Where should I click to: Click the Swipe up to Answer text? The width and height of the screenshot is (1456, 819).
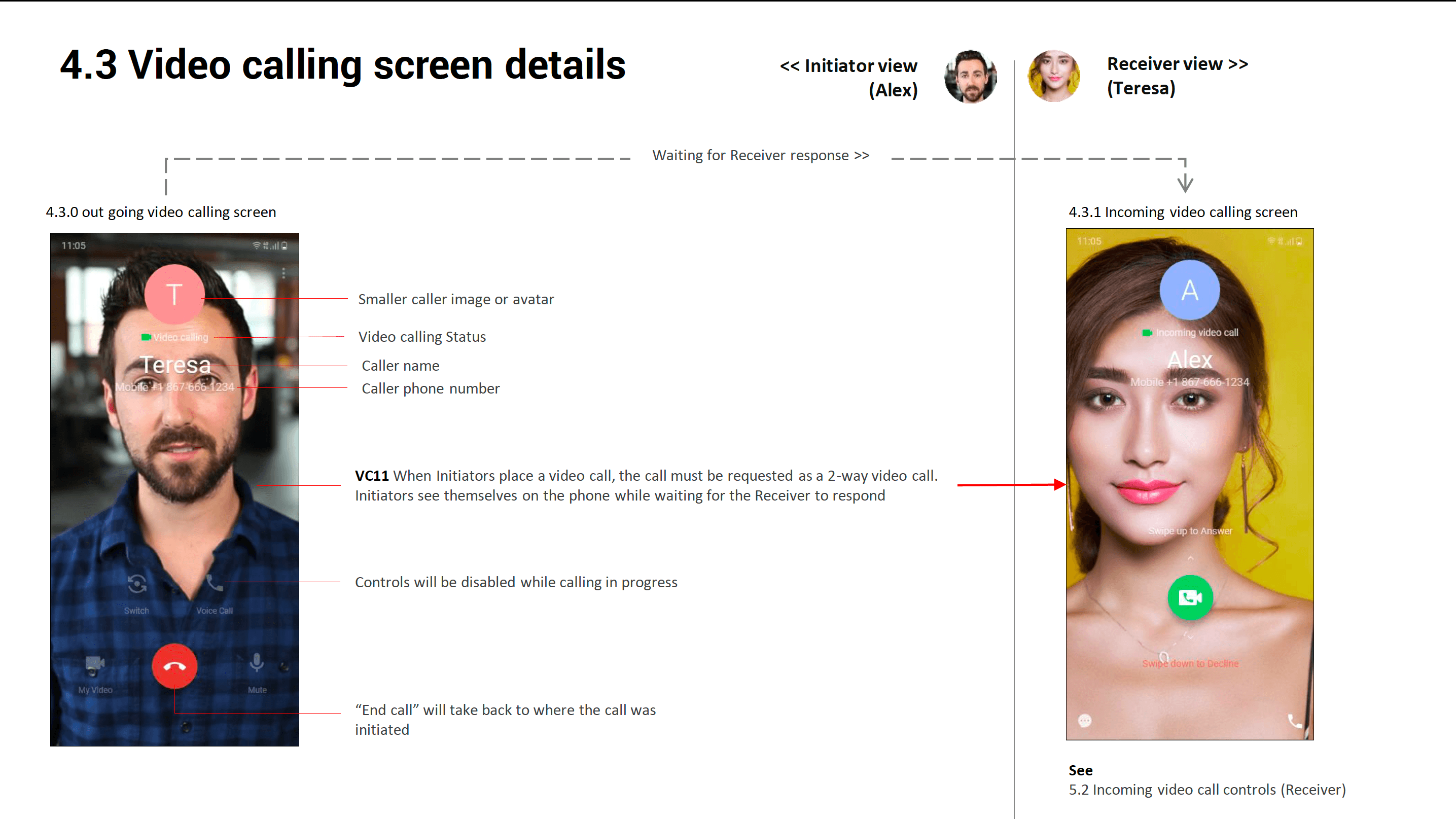1190,531
